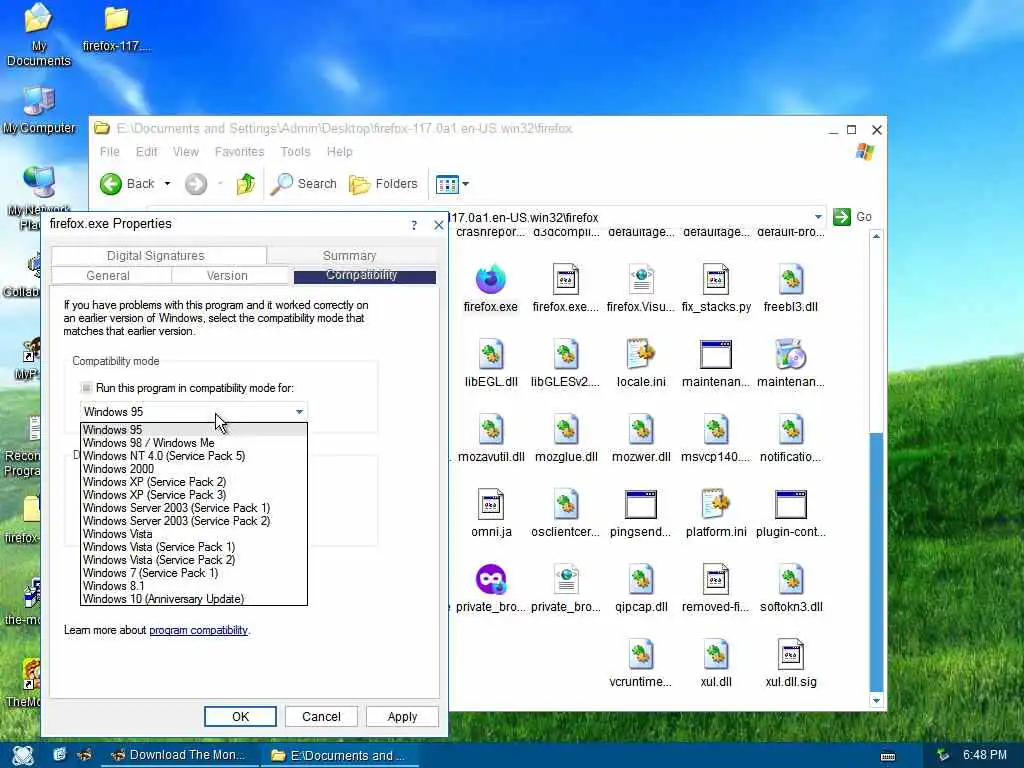This screenshot has width=1024, height=768.
Task: Select the firefox.VisualElements file icon
Action: point(641,280)
